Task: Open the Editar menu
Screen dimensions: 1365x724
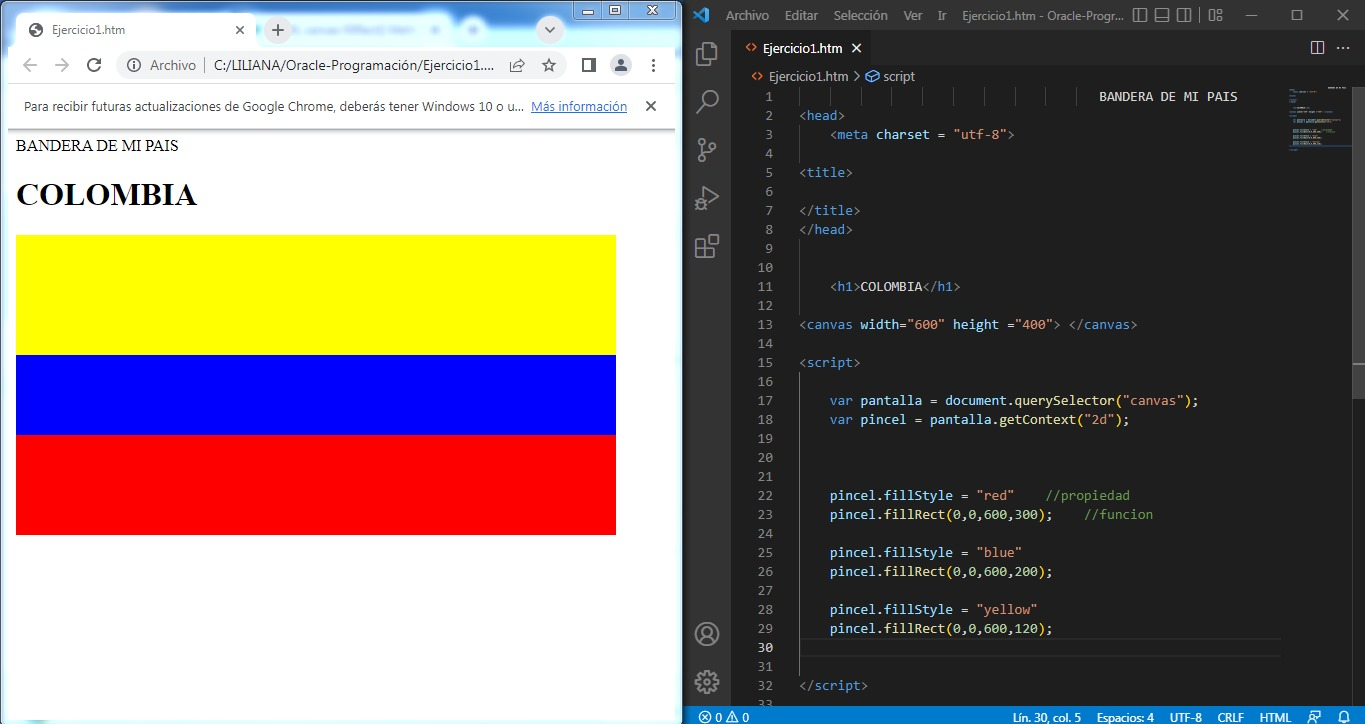Action: 801,15
